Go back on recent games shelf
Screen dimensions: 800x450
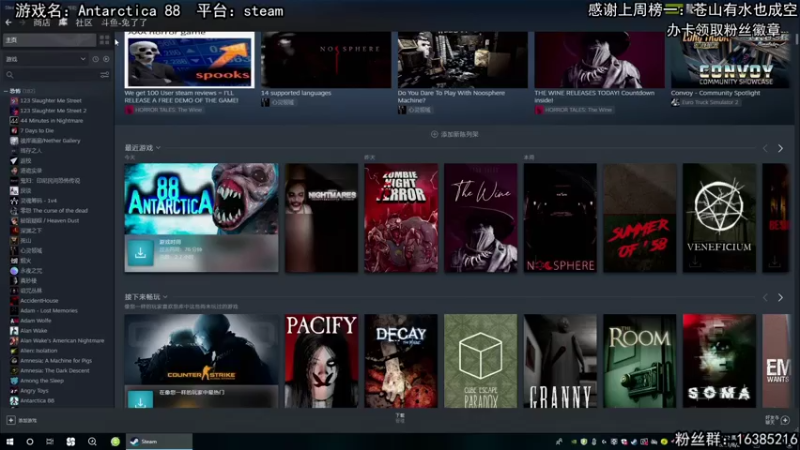pyautogui.click(x=765, y=148)
